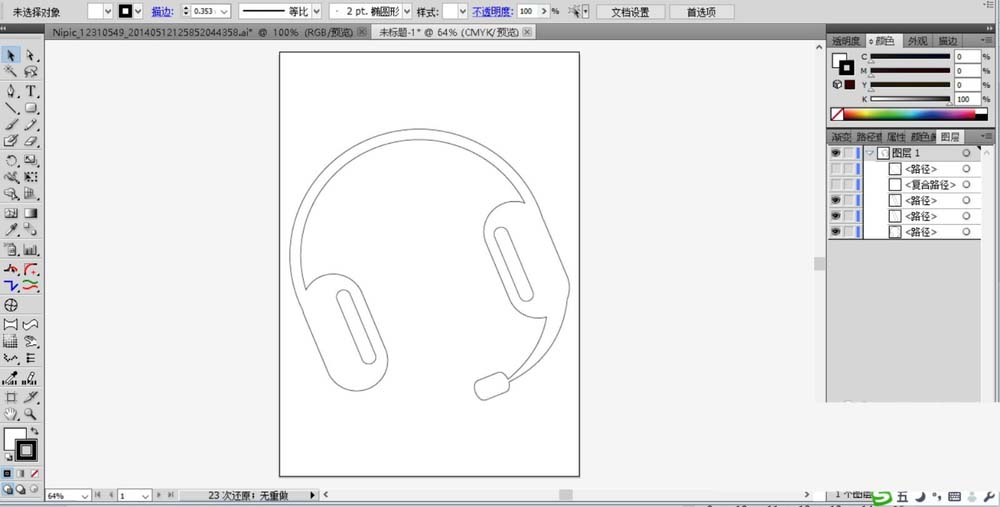Toggle lock box for <复合路径>
Image resolution: width=1000 pixels, height=507 pixels.
tap(848, 184)
